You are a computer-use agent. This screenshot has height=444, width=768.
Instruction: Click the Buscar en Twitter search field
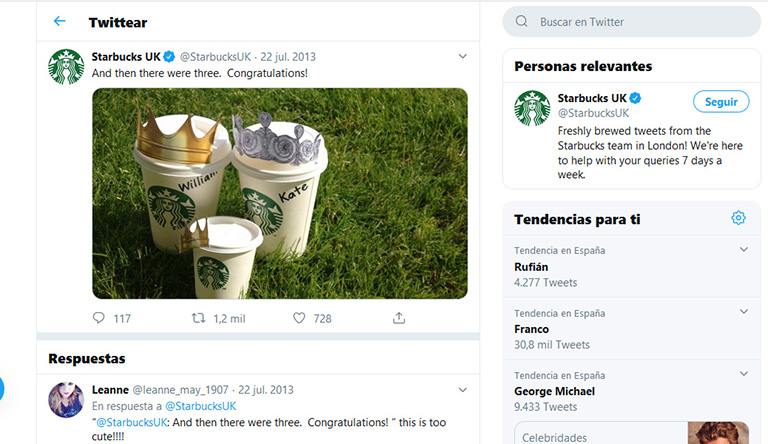tap(640, 22)
